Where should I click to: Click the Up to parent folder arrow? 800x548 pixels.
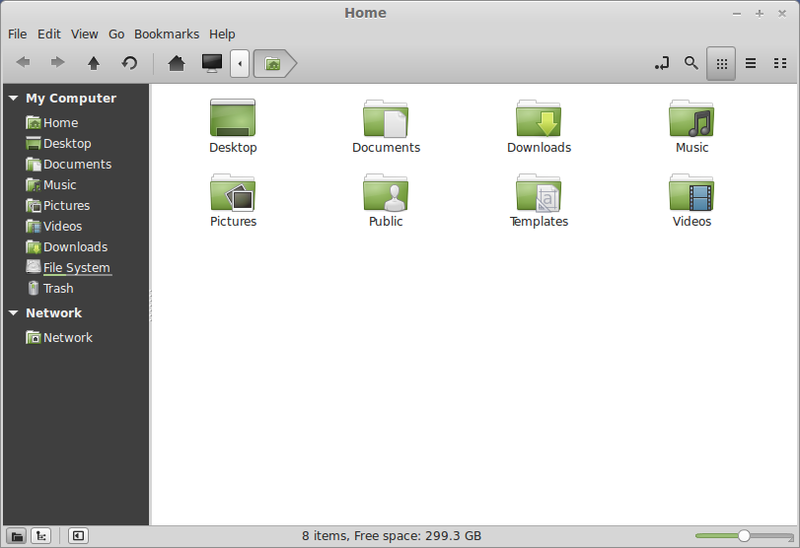(x=94, y=63)
